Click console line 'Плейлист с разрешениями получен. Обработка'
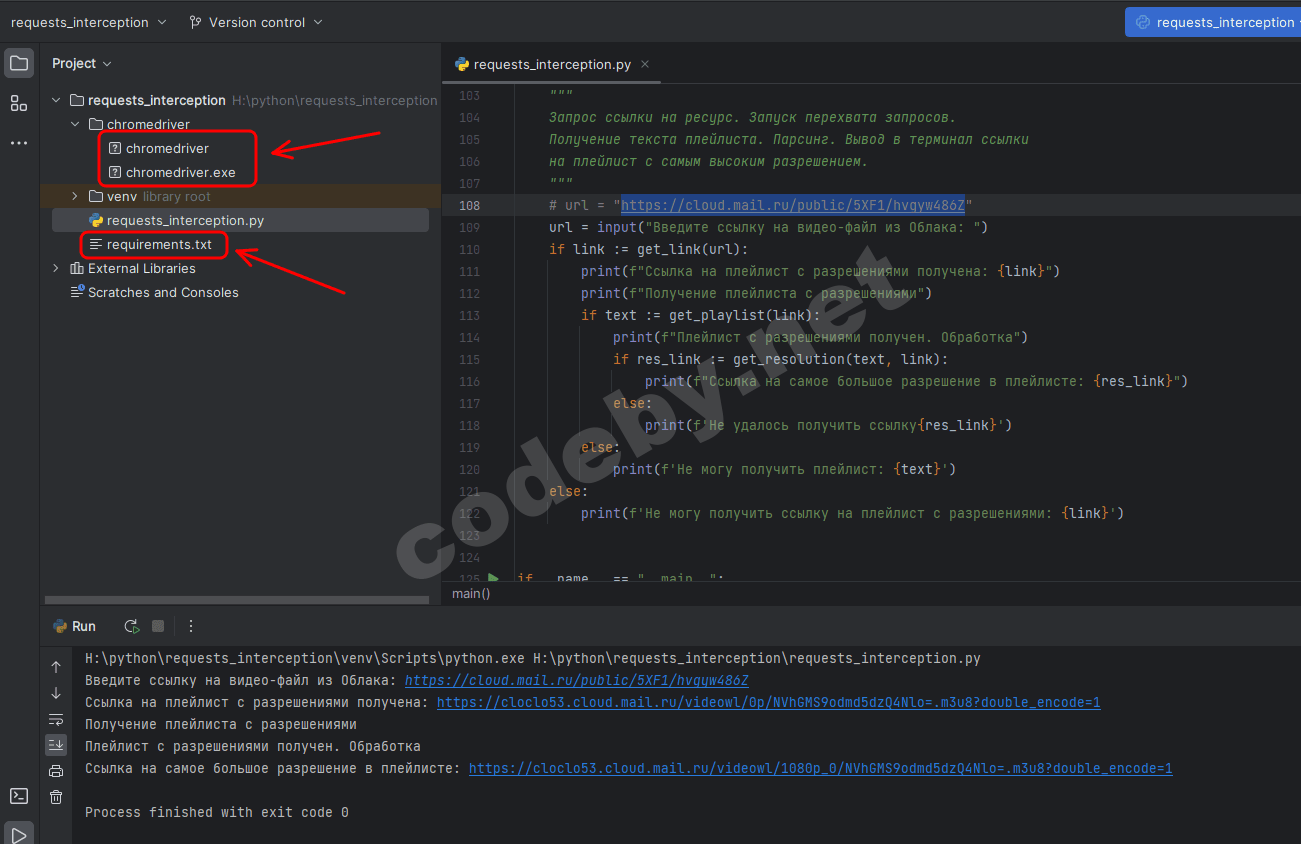Image resolution: width=1301 pixels, height=844 pixels. 253,746
